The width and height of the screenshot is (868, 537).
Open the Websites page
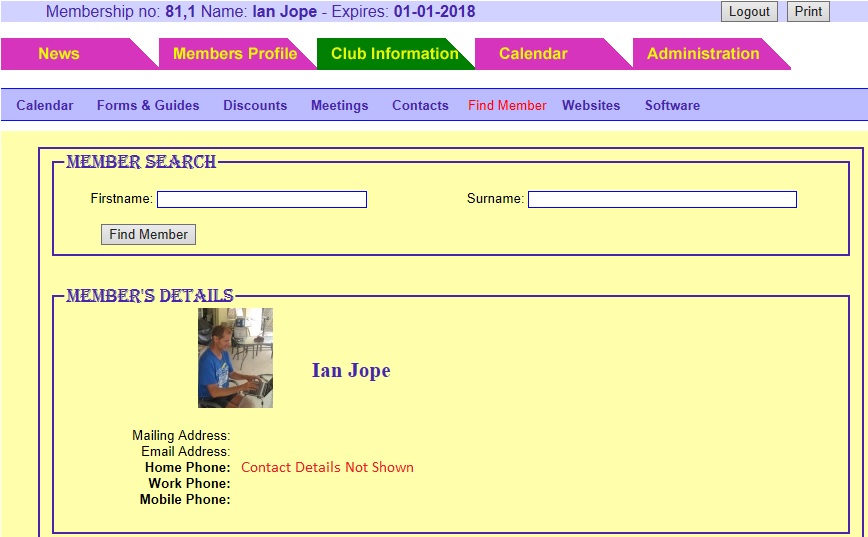click(x=591, y=105)
